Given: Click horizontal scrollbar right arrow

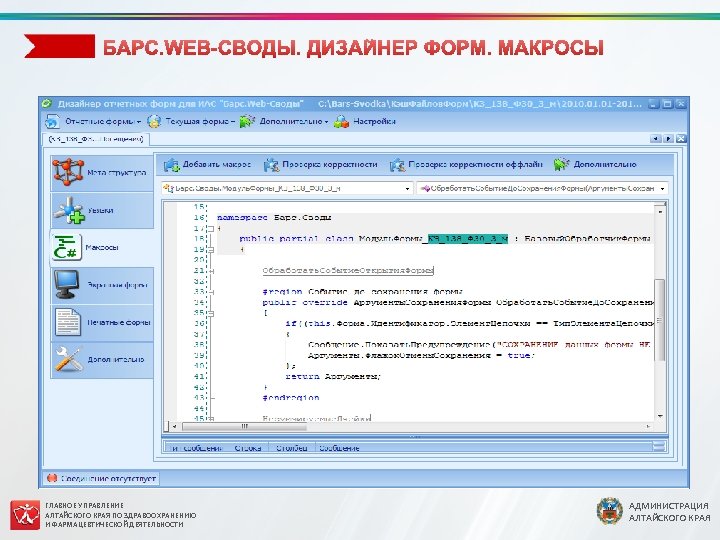Looking at the screenshot, I should tap(648, 427).
